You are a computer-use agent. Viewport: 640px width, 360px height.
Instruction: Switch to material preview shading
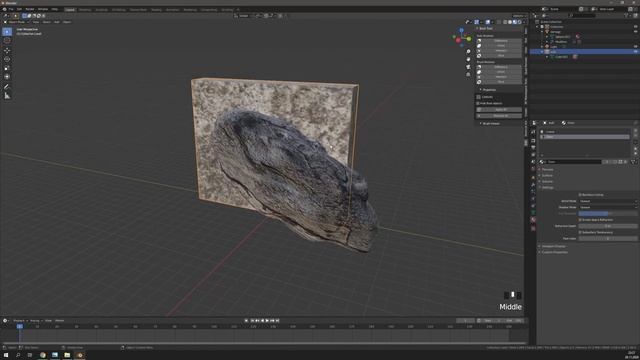point(515,22)
